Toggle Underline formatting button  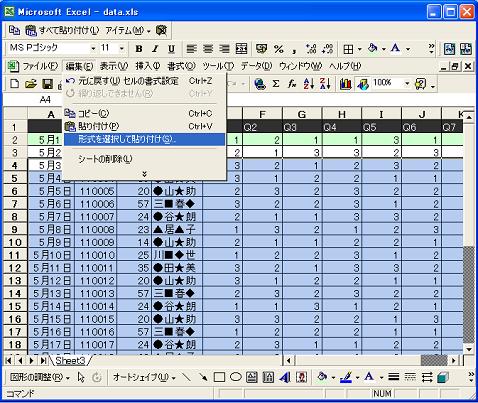pos(171,49)
